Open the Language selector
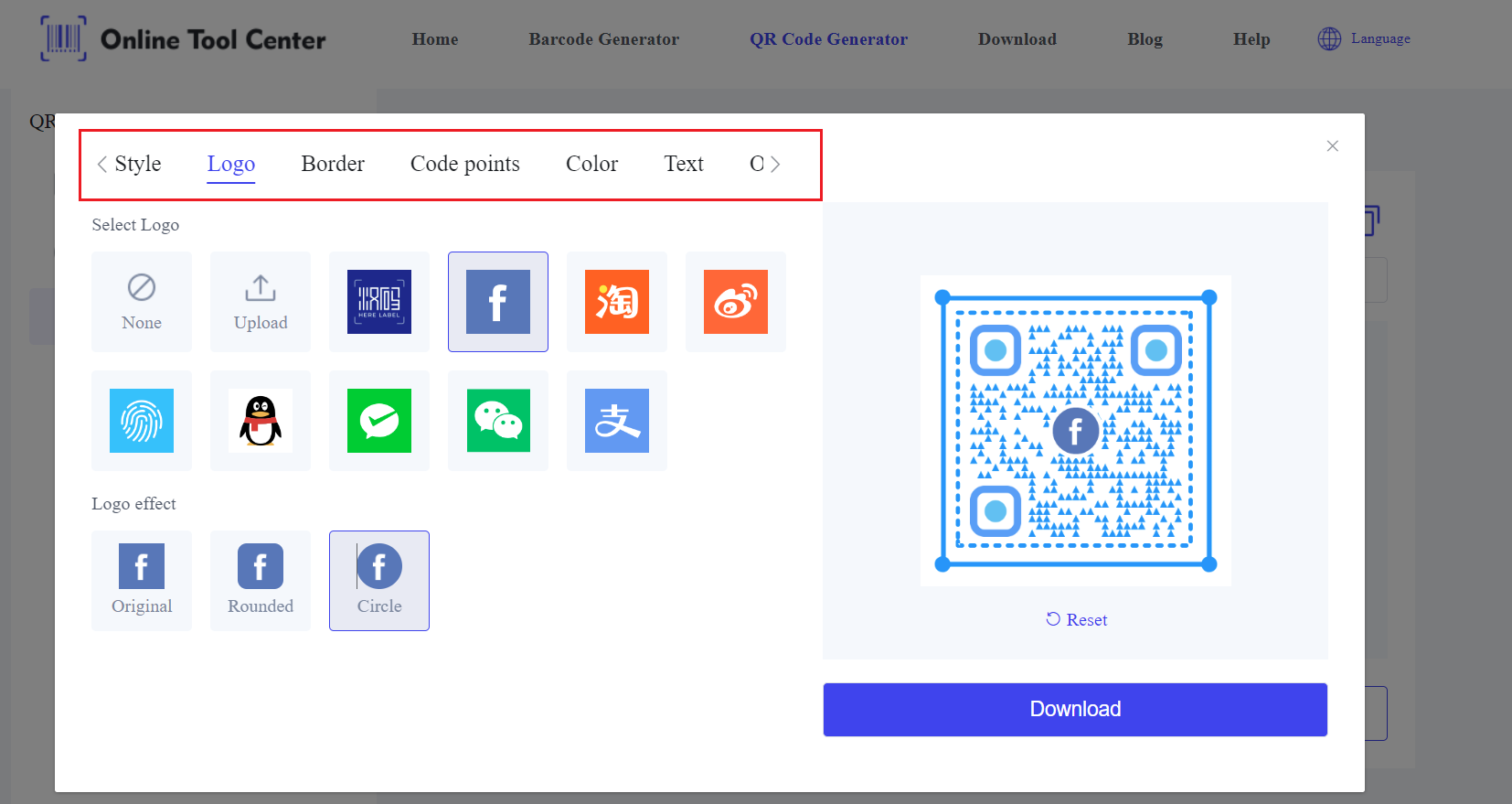This screenshot has height=804, width=1512. pos(1364,38)
